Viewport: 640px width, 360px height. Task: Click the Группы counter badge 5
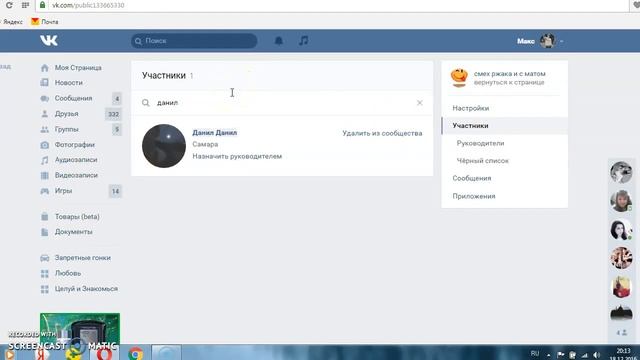tap(117, 130)
